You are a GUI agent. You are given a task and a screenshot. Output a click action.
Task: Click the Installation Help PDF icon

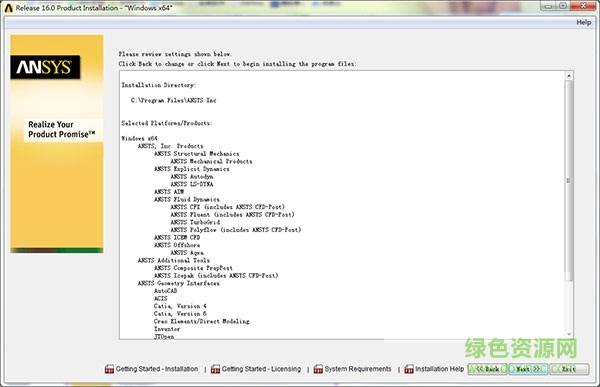click(409, 369)
